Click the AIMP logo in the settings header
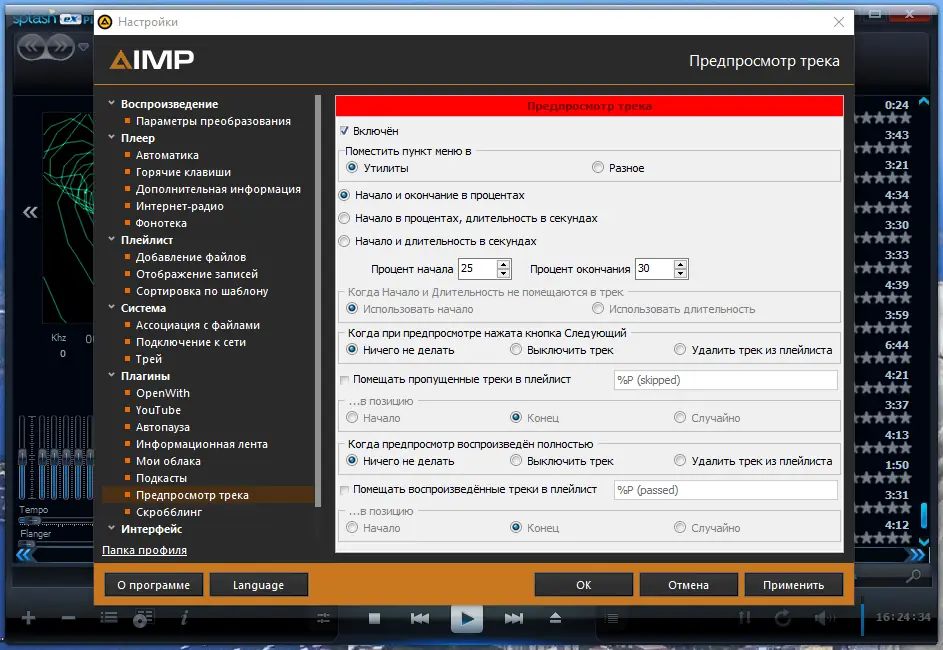Screen dimensions: 943x650 click(x=152, y=60)
